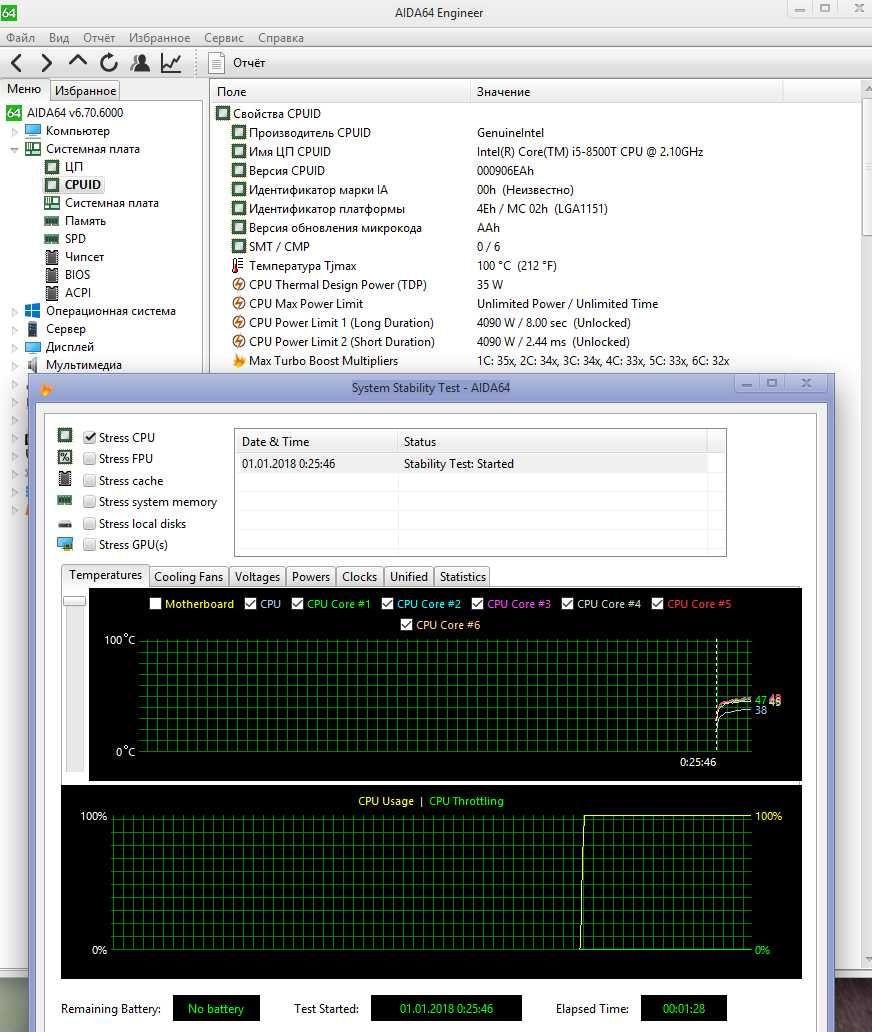Open the Отчёт menu in menu bar

[x=99, y=38]
